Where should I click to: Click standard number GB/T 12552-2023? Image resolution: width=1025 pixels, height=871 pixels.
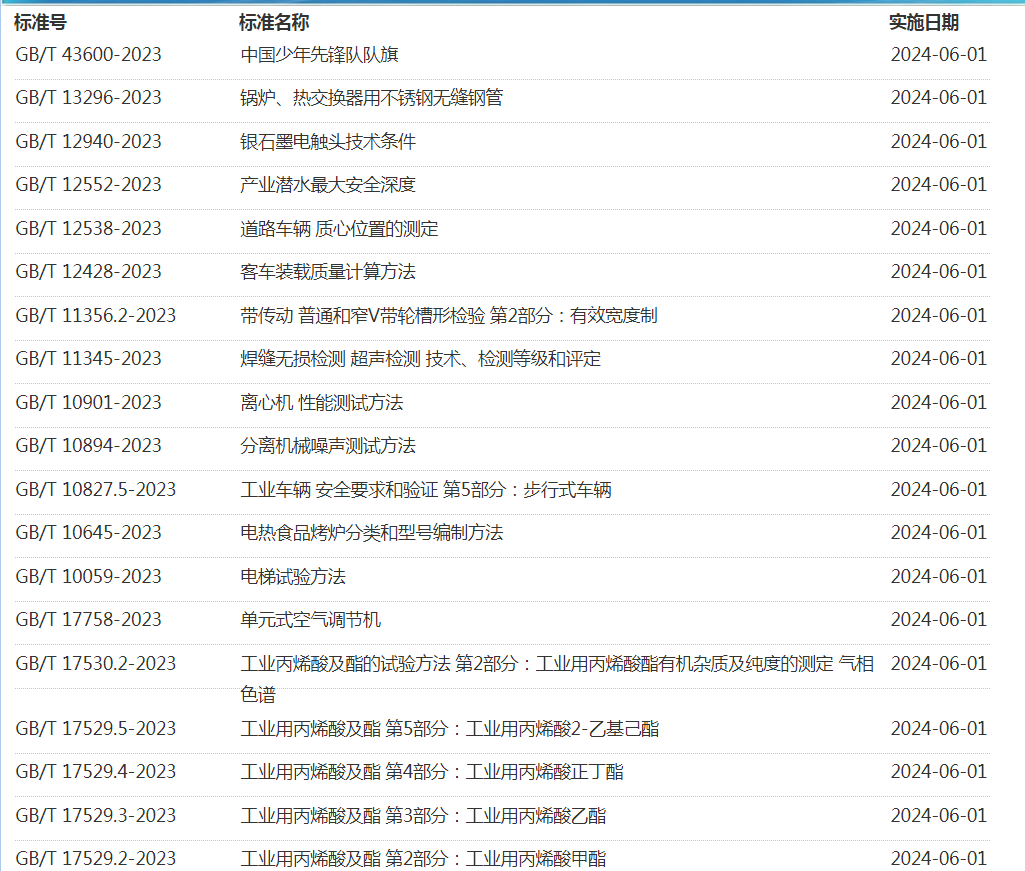coord(88,185)
